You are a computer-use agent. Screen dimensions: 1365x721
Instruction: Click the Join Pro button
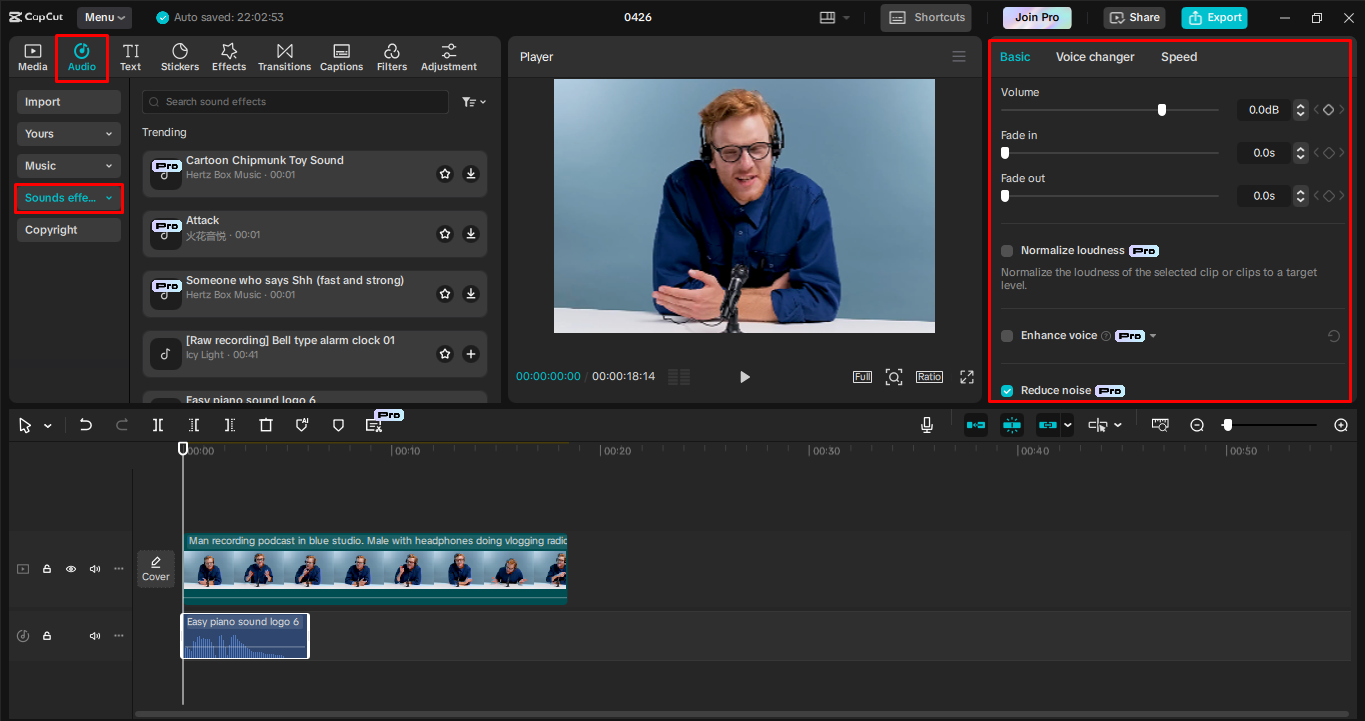click(x=1037, y=17)
